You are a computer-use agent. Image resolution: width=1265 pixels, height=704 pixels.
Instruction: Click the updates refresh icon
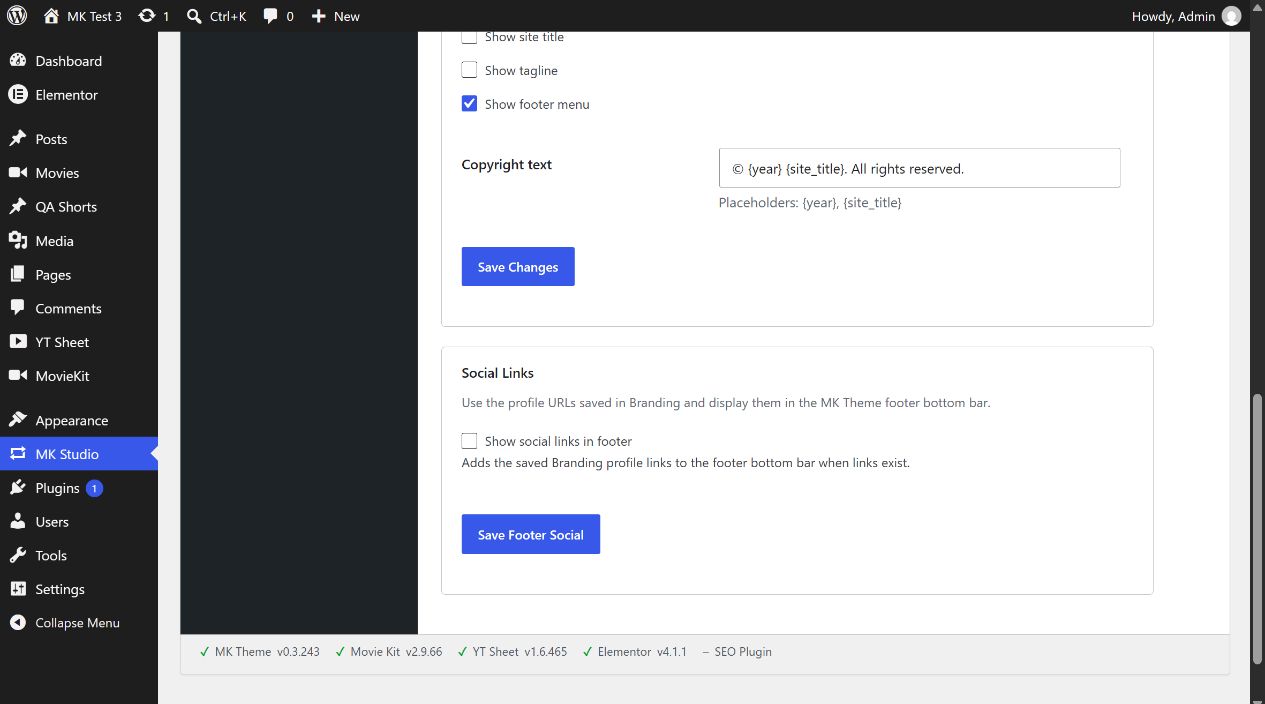(x=147, y=16)
